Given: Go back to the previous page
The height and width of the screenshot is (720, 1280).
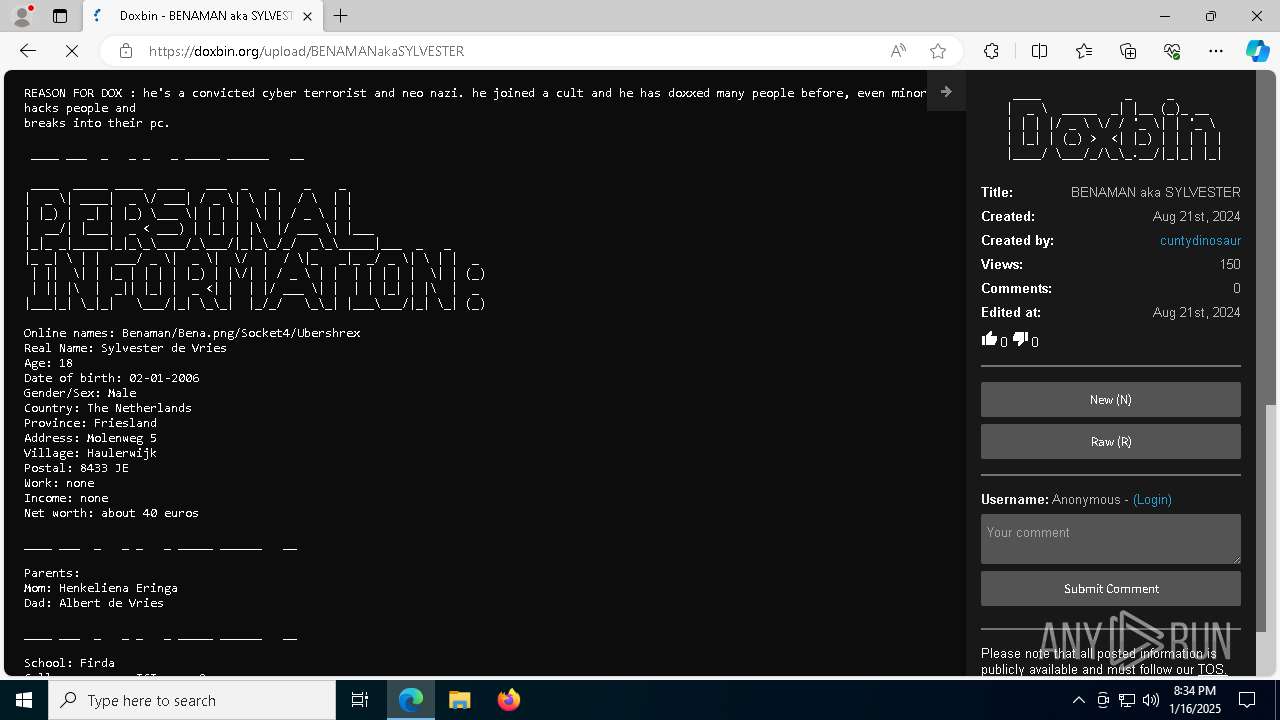Looking at the screenshot, I should (28, 51).
